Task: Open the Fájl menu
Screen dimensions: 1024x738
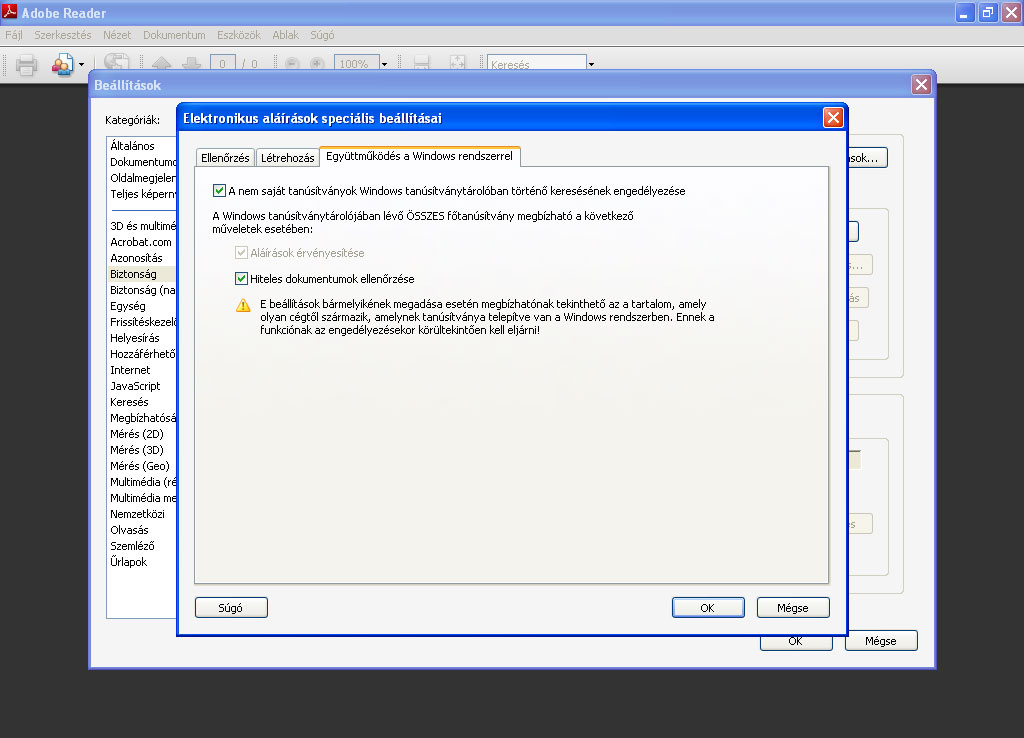Action: (14, 35)
